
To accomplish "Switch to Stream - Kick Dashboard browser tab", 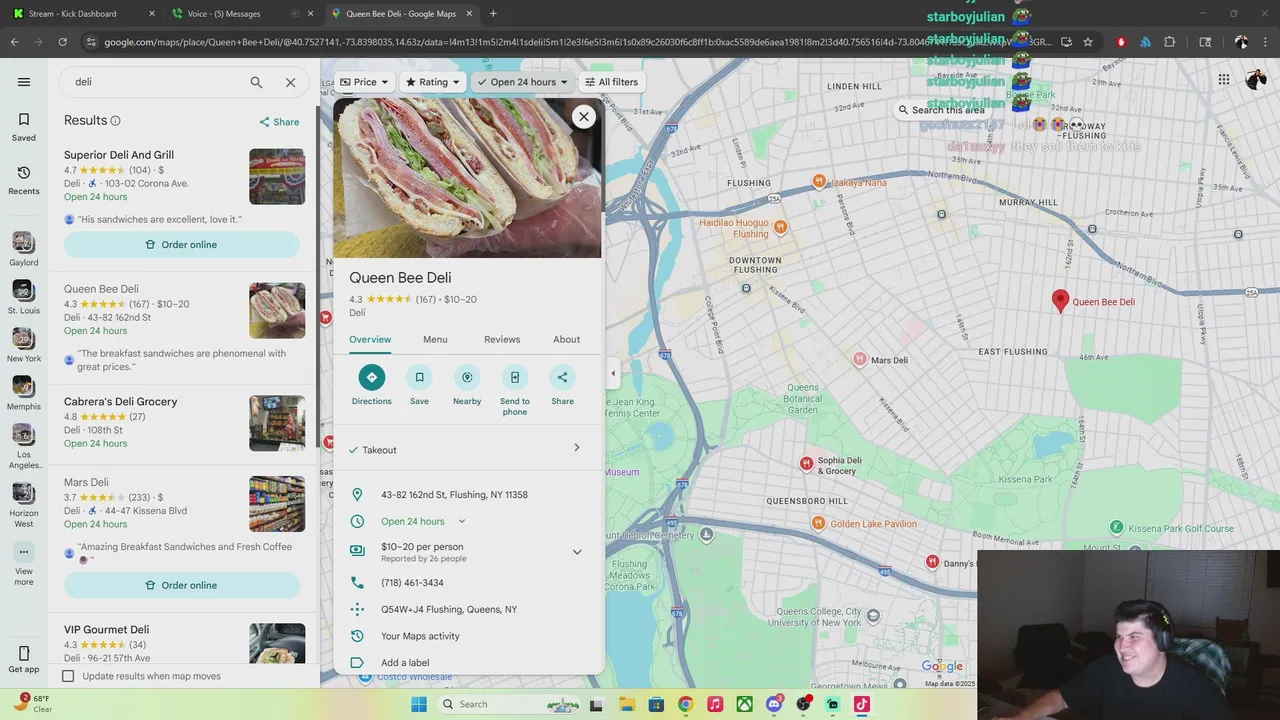I will click(83, 14).
